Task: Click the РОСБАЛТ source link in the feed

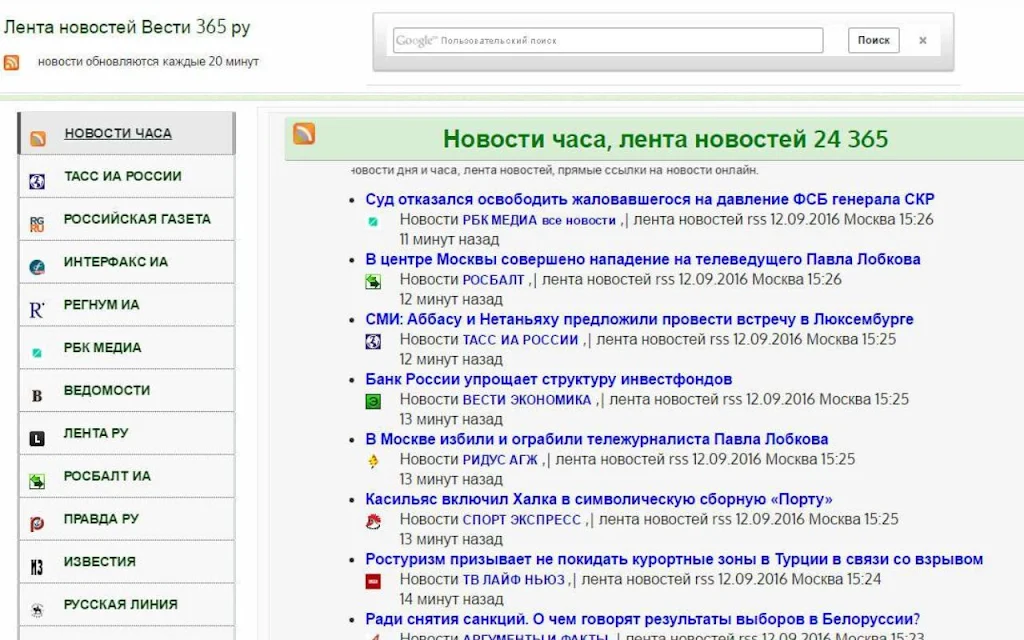Action: coord(493,280)
